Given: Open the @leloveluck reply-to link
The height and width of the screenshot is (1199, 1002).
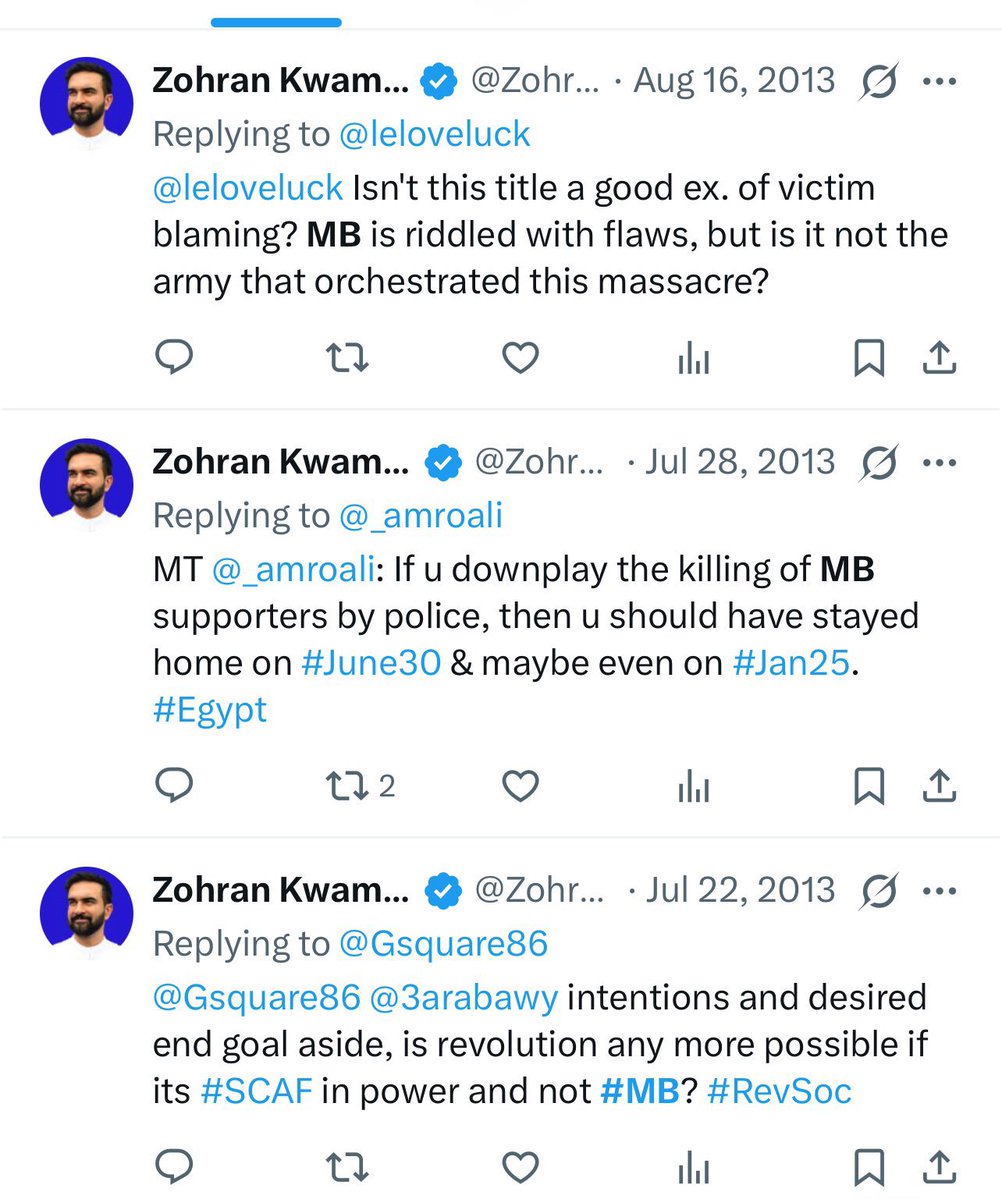Looking at the screenshot, I should coord(434,135).
